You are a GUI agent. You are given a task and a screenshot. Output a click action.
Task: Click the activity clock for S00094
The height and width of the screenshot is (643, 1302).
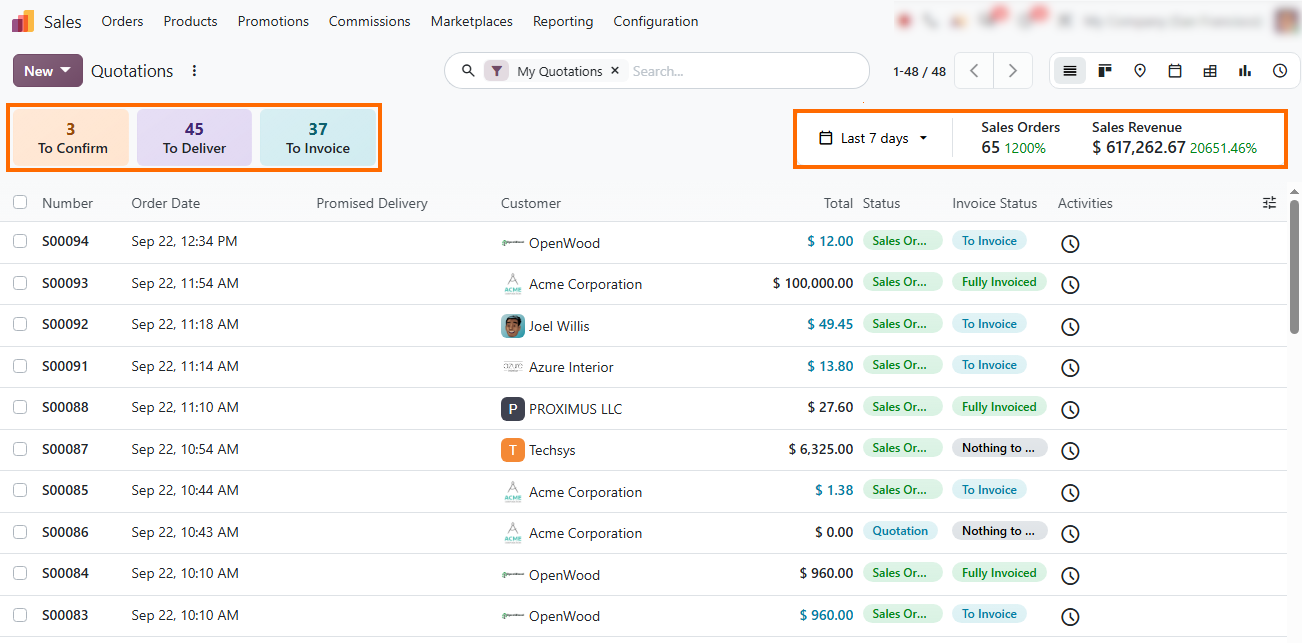1070,243
